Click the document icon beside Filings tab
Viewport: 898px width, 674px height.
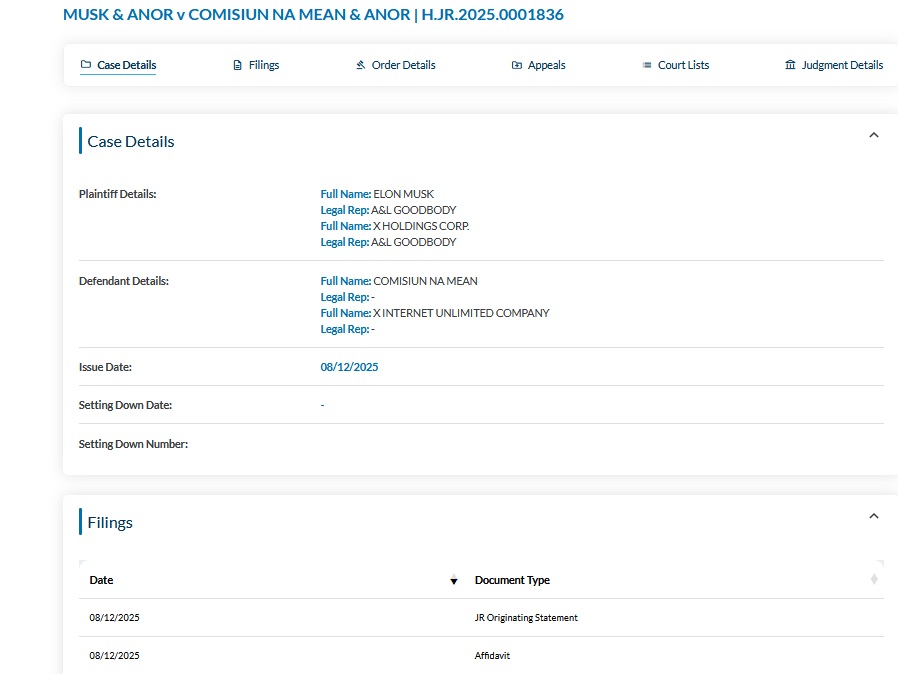(x=238, y=65)
